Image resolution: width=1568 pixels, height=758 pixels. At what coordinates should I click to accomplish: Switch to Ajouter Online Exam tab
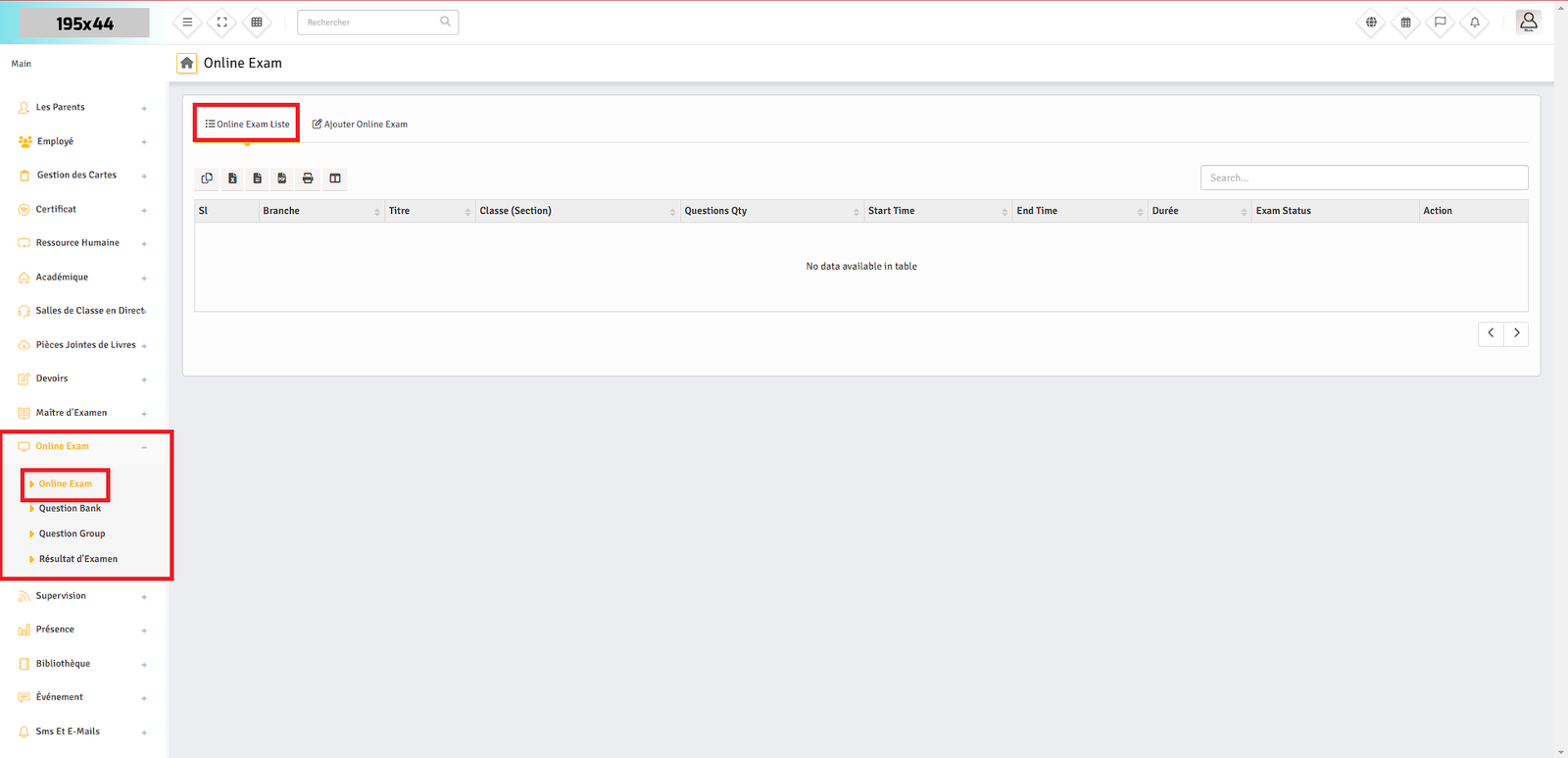tap(360, 125)
